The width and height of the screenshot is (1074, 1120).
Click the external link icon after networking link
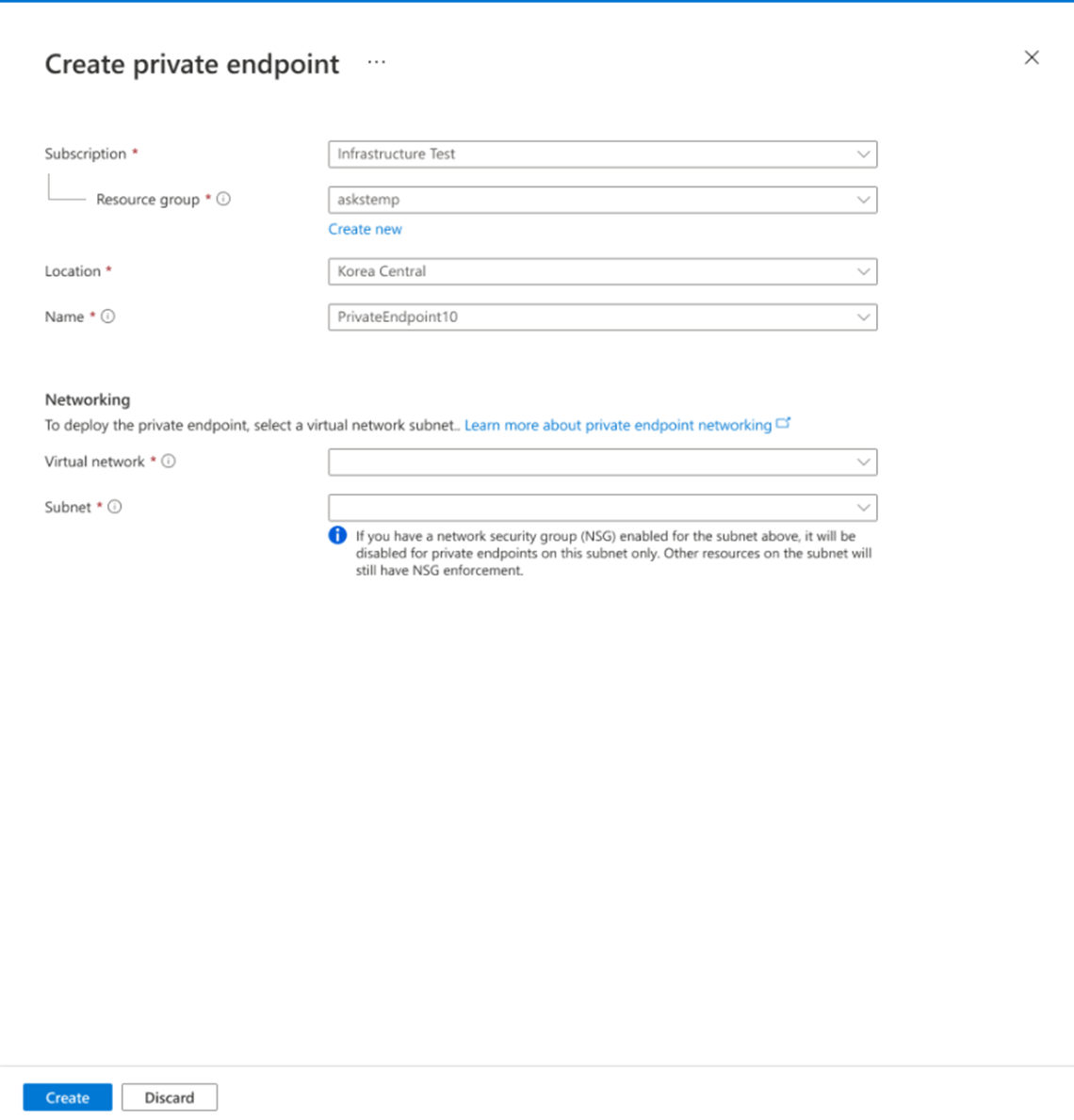[783, 423]
